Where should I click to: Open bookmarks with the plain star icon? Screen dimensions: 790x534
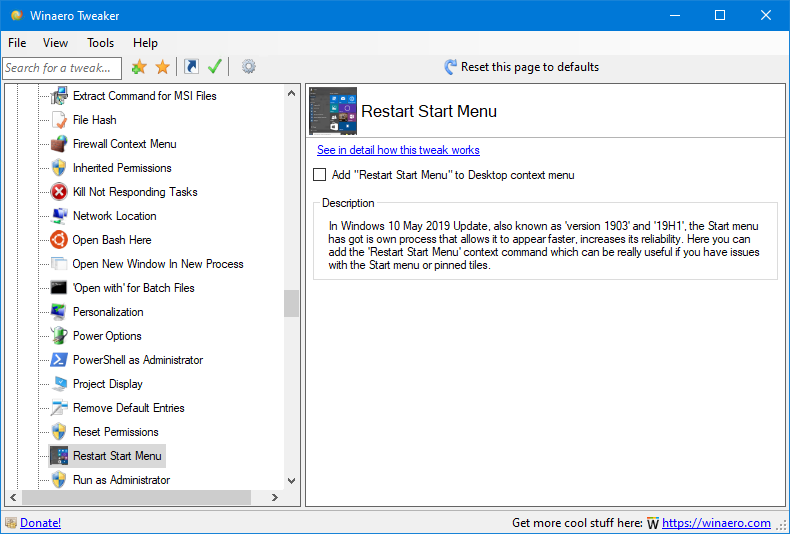click(163, 67)
